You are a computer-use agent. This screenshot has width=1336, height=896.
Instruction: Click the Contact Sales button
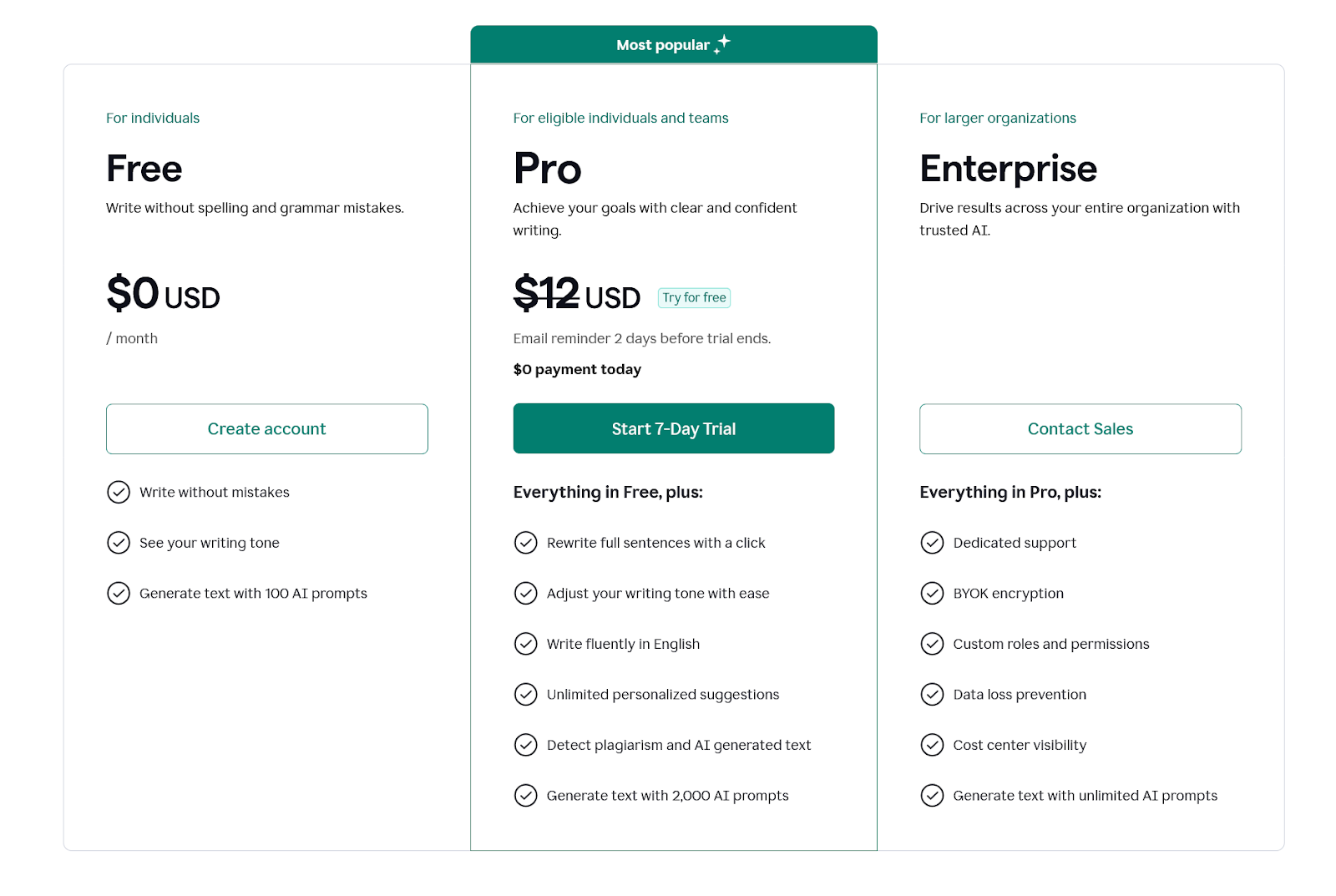click(1080, 428)
